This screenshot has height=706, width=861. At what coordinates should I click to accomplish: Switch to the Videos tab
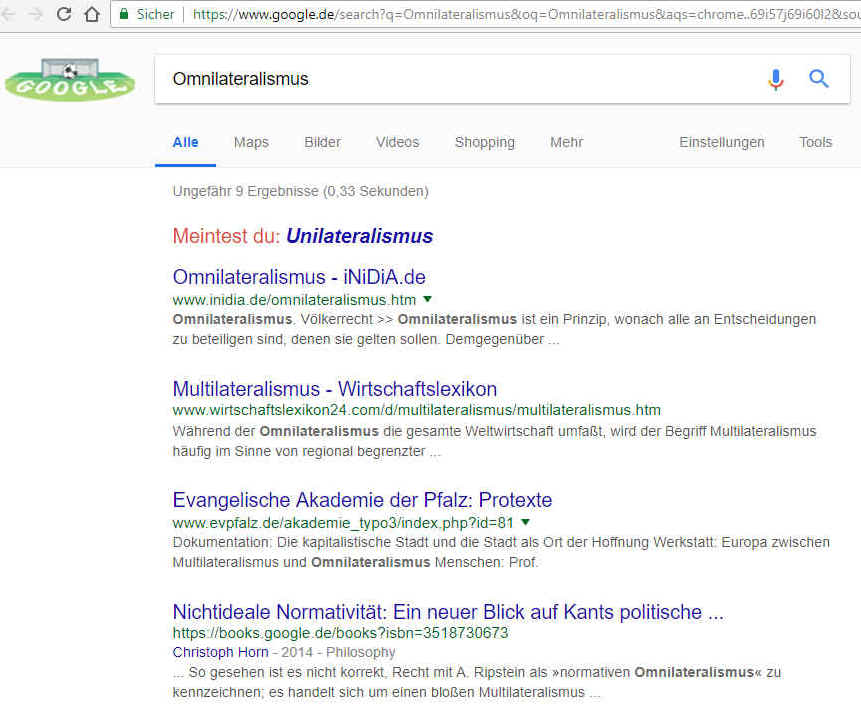[398, 142]
